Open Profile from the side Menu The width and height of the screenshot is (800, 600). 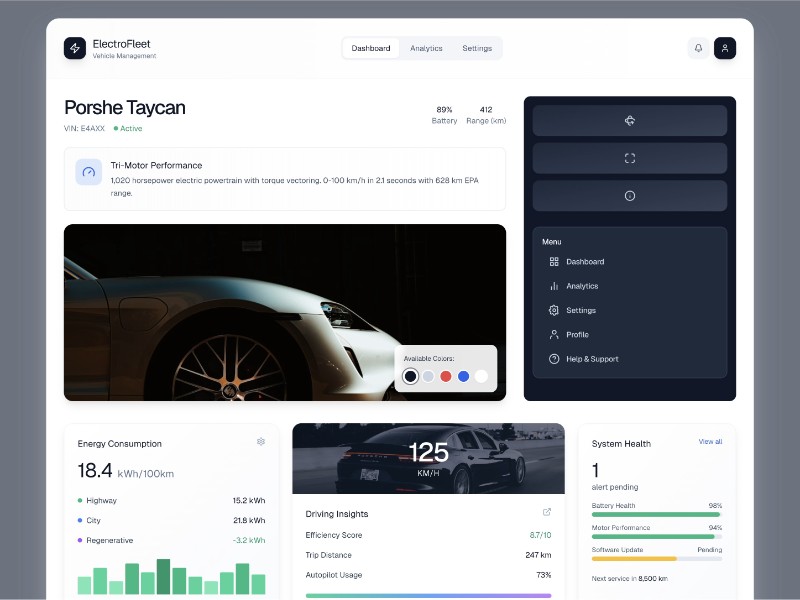[630, 335]
